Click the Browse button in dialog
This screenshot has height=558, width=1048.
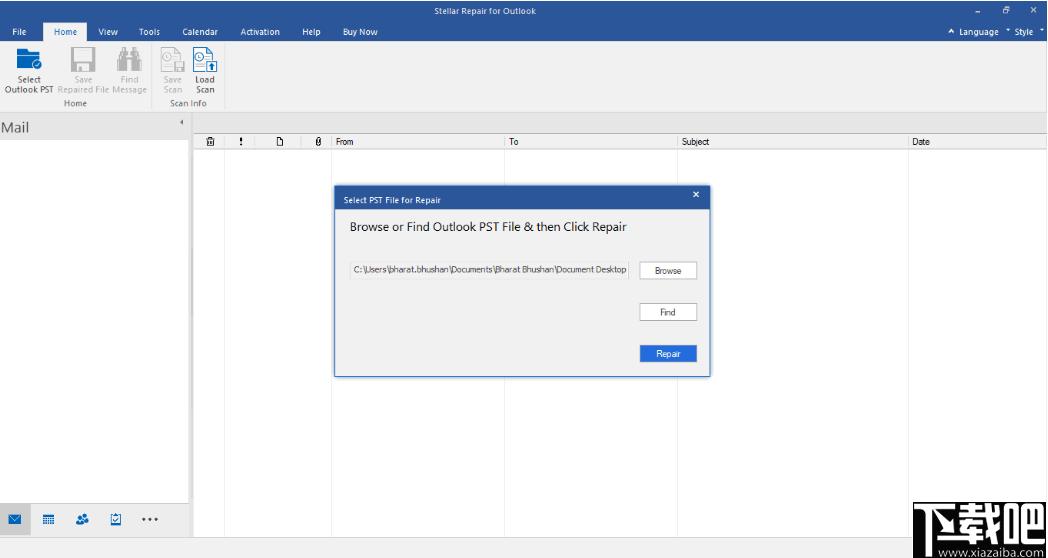click(668, 271)
